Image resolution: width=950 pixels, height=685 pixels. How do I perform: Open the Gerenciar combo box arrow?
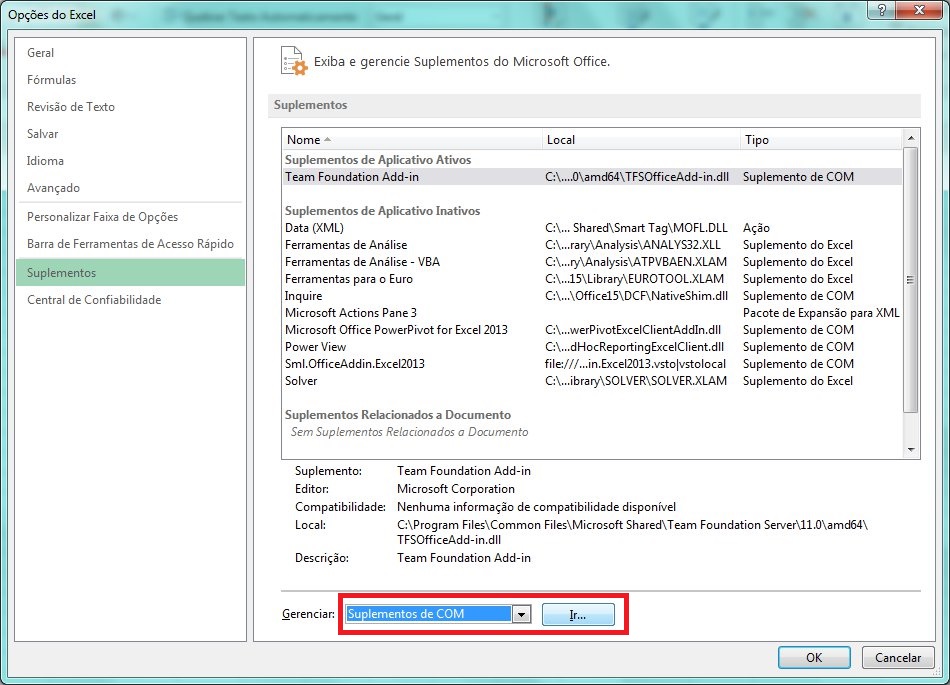pos(521,614)
